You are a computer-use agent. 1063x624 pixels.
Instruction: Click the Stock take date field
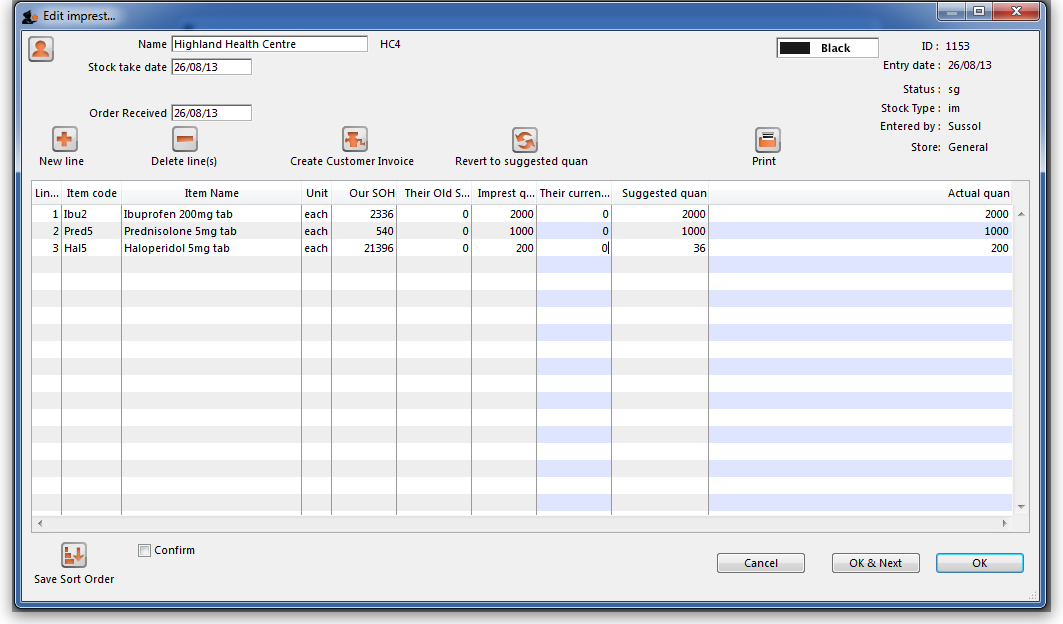point(211,67)
